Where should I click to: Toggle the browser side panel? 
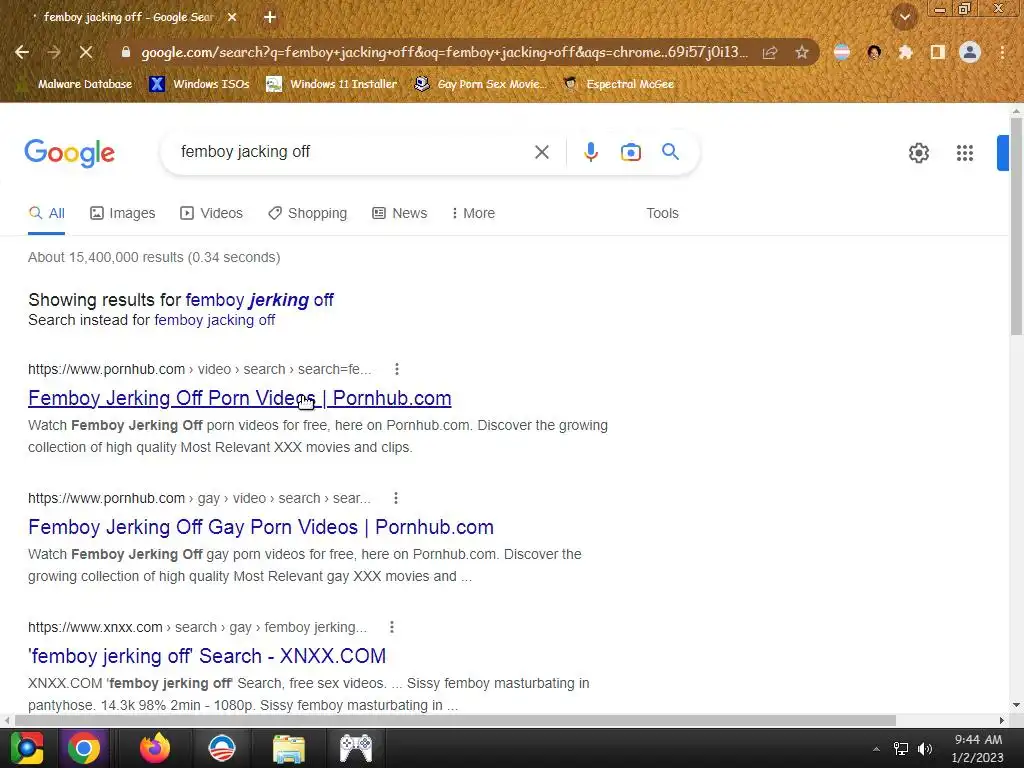point(938,52)
